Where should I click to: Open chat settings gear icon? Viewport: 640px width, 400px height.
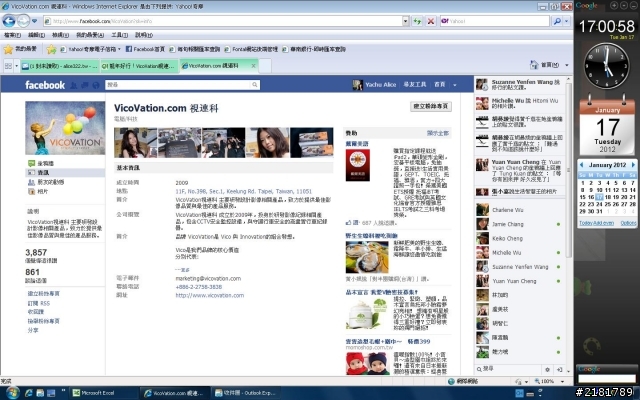547,369
